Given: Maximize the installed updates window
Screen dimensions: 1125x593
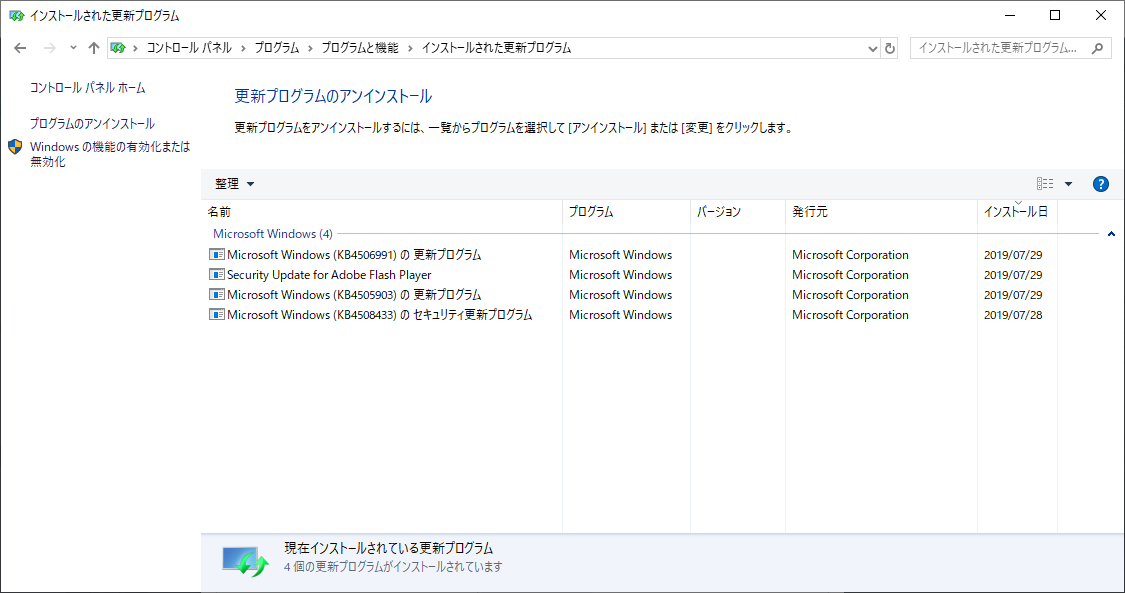Looking at the screenshot, I should (1055, 15).
